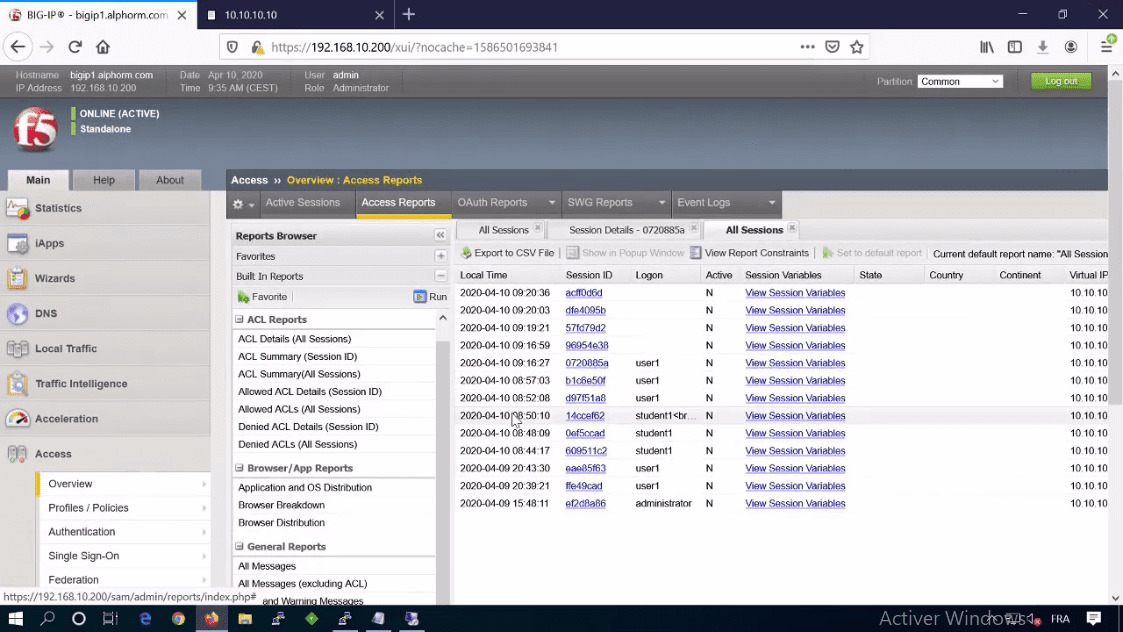Open the Access module icon
The width and height of the screenshot is (1123, 632).
click(x=17, y=453)
